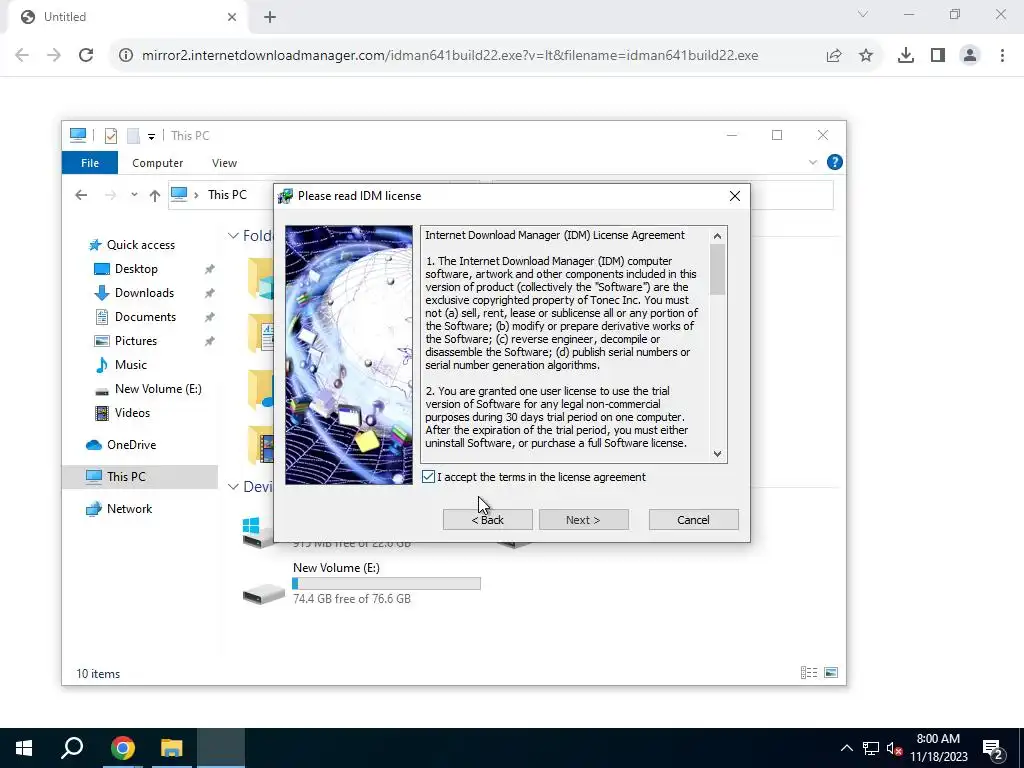Open Documents in navigation pane
The width and height of the screenshot is (1024, 768).
tap(145, 317)
